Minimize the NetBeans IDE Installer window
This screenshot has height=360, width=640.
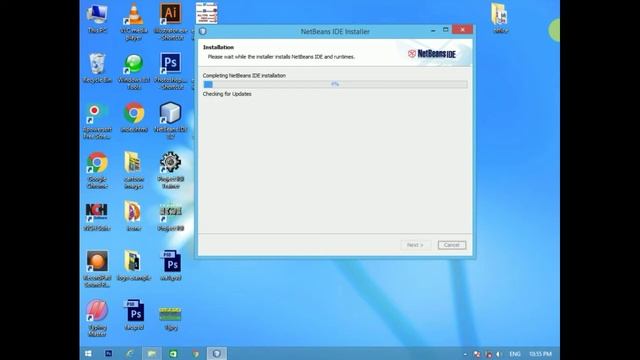point(433,30)
